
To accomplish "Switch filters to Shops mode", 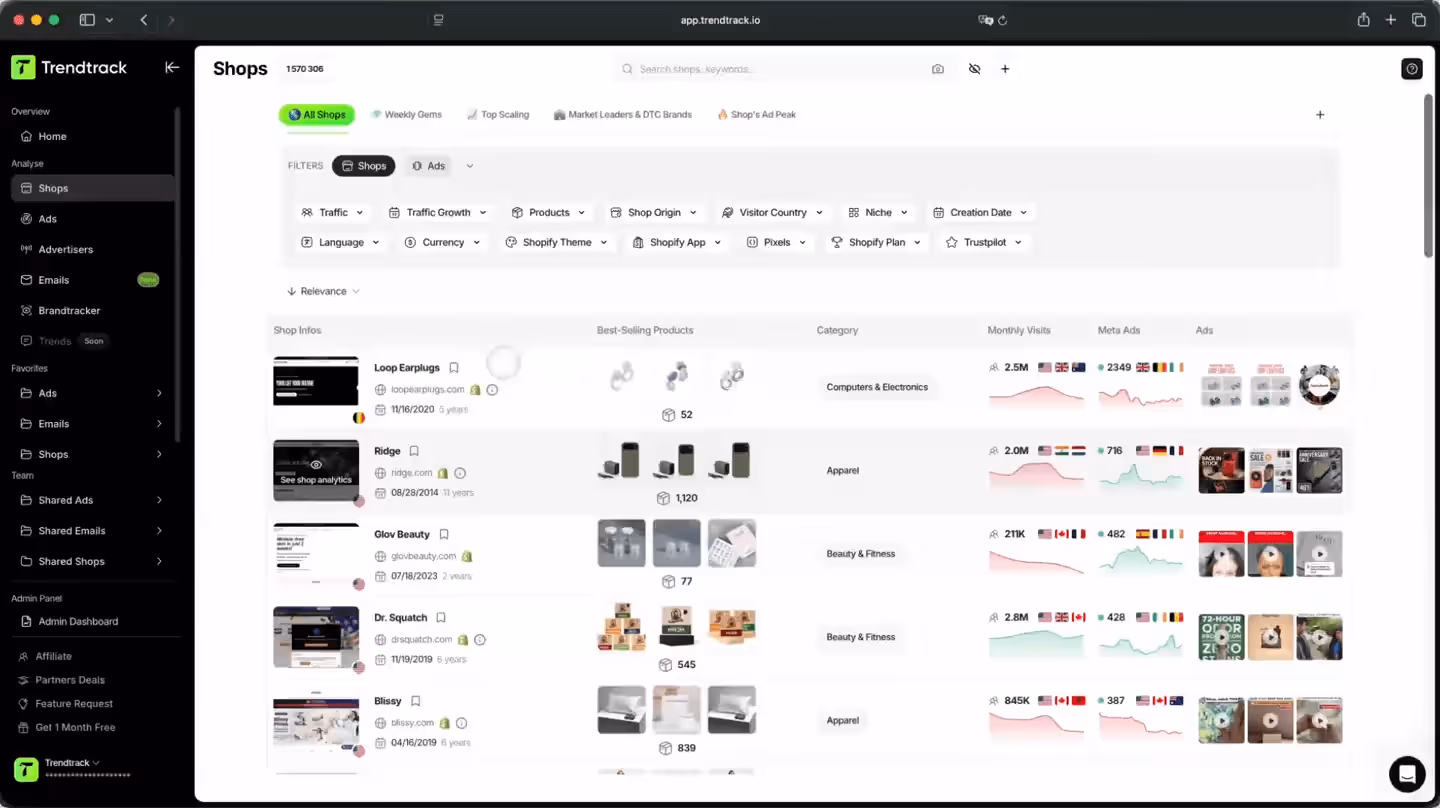I will click(x=363, y=165).
